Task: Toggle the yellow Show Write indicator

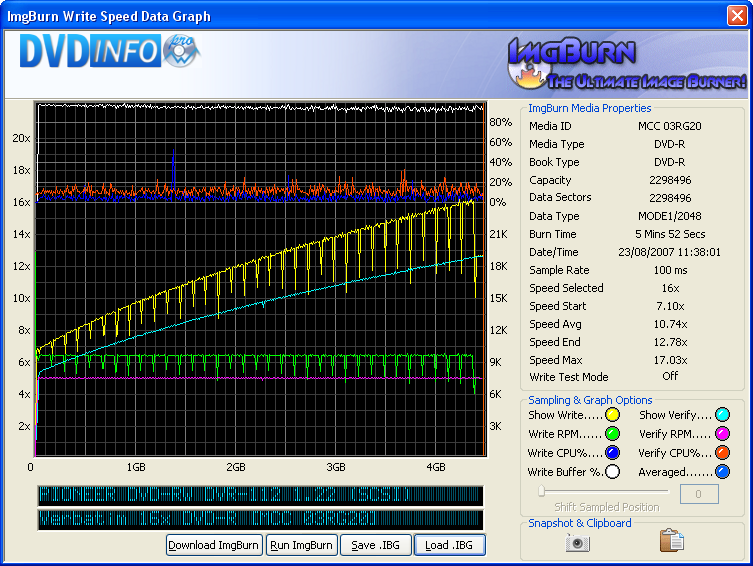Action: tap(612, 414)
